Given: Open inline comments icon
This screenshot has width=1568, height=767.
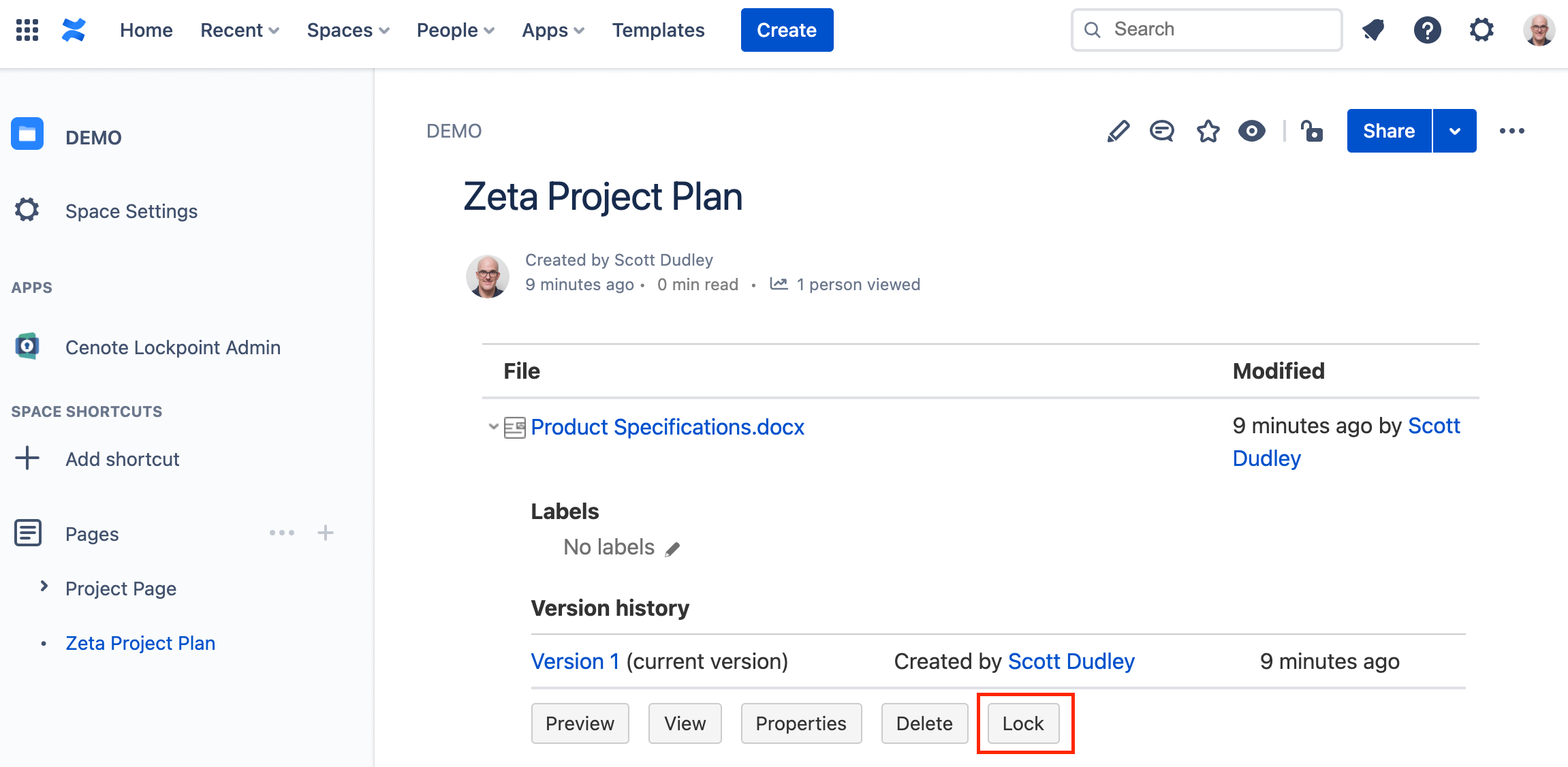Looking at the screenshot, I should [x=1162, y=131].
